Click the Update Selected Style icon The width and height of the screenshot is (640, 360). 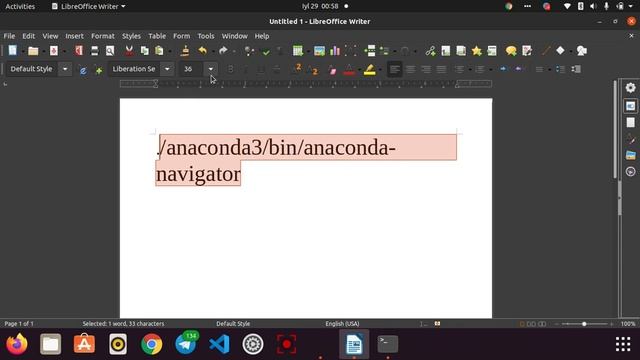tap(83, 70)
